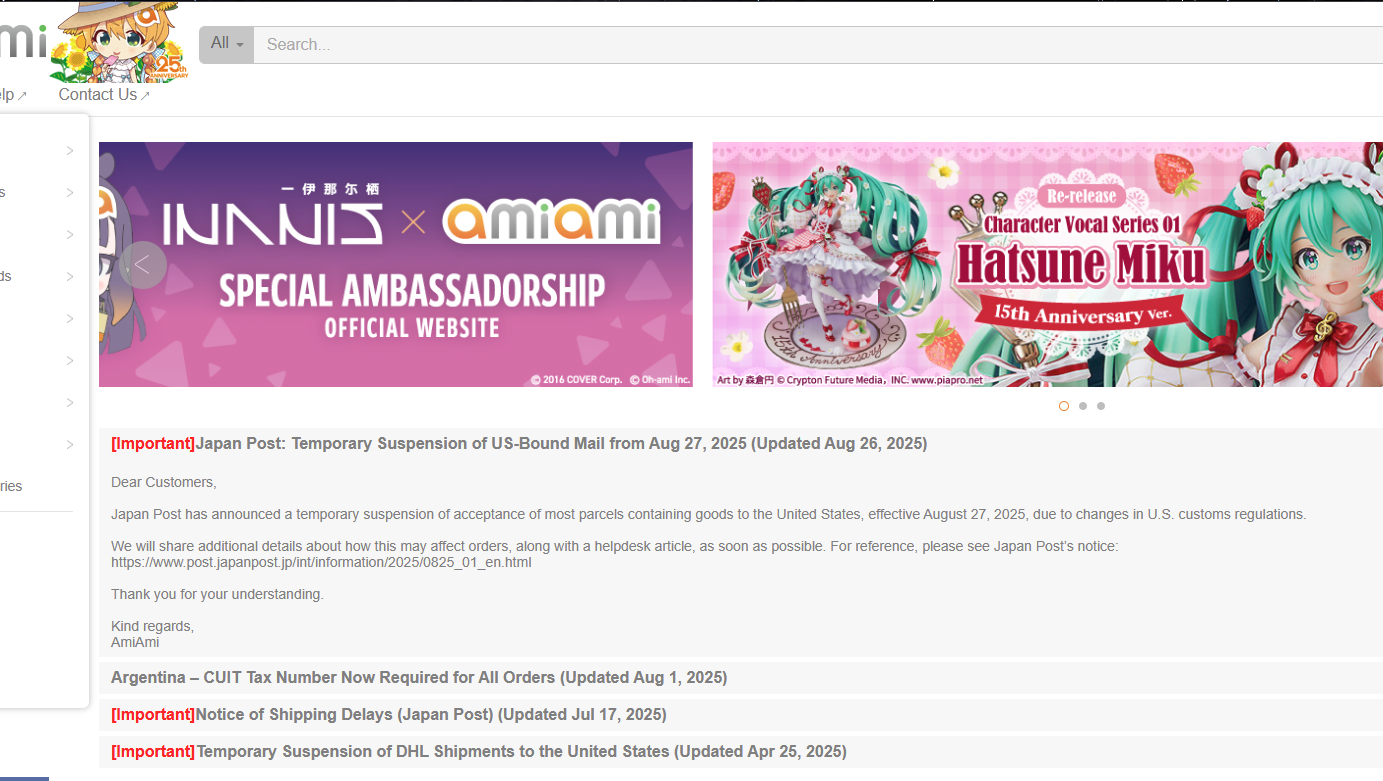
Task: Expand the last sidebar category arrow
Action: pos(70,445)
